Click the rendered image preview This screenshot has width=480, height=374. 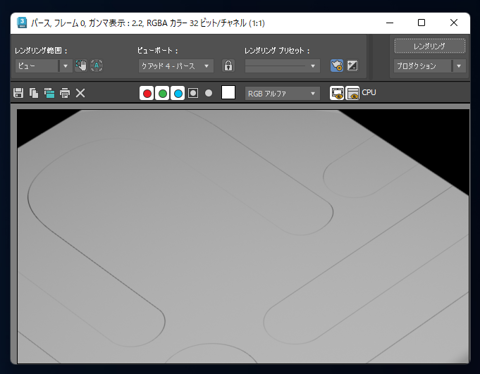pyautogui.click(x=243, y=236)
